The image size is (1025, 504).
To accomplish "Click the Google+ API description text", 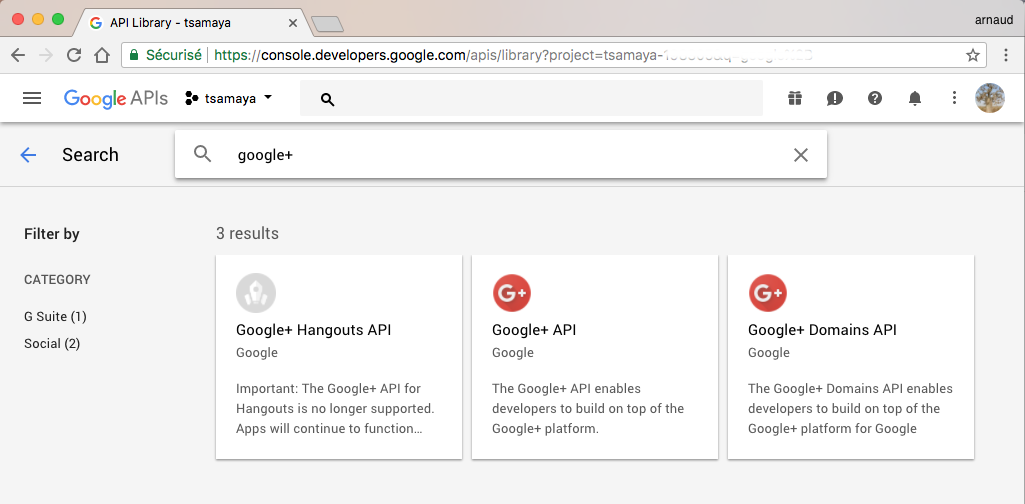I will tap(588, 409).
